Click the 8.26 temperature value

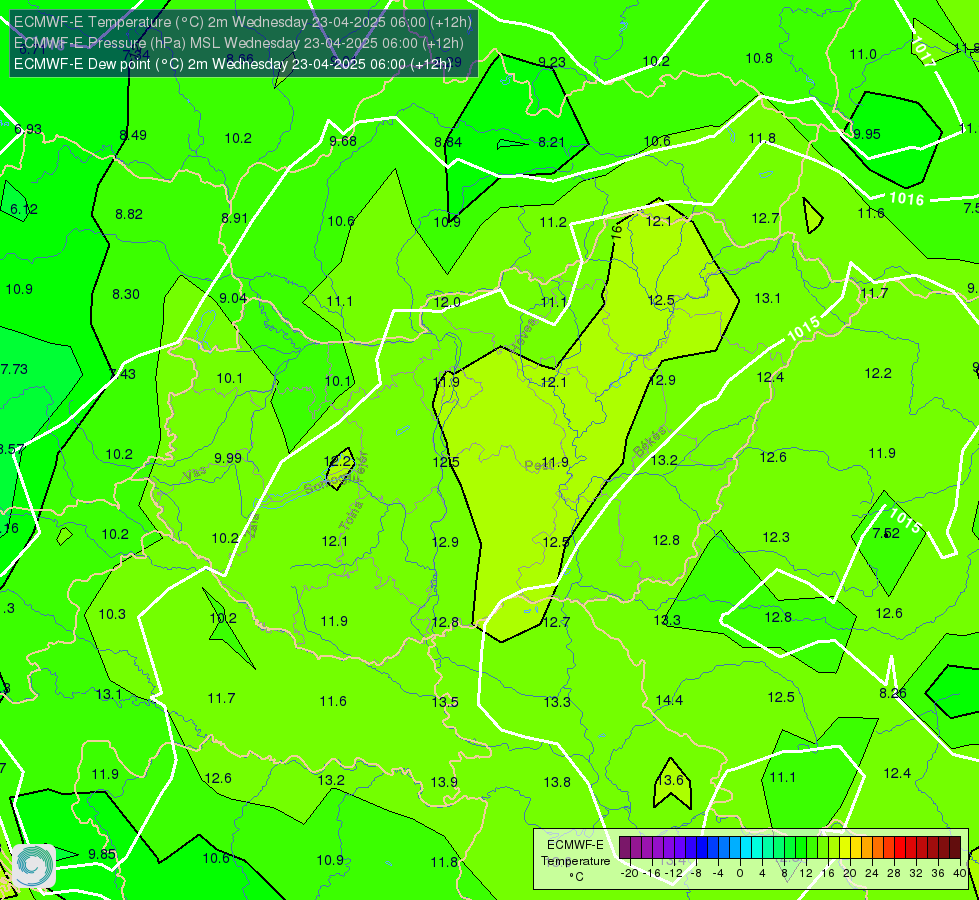click(x=893, y=693)
